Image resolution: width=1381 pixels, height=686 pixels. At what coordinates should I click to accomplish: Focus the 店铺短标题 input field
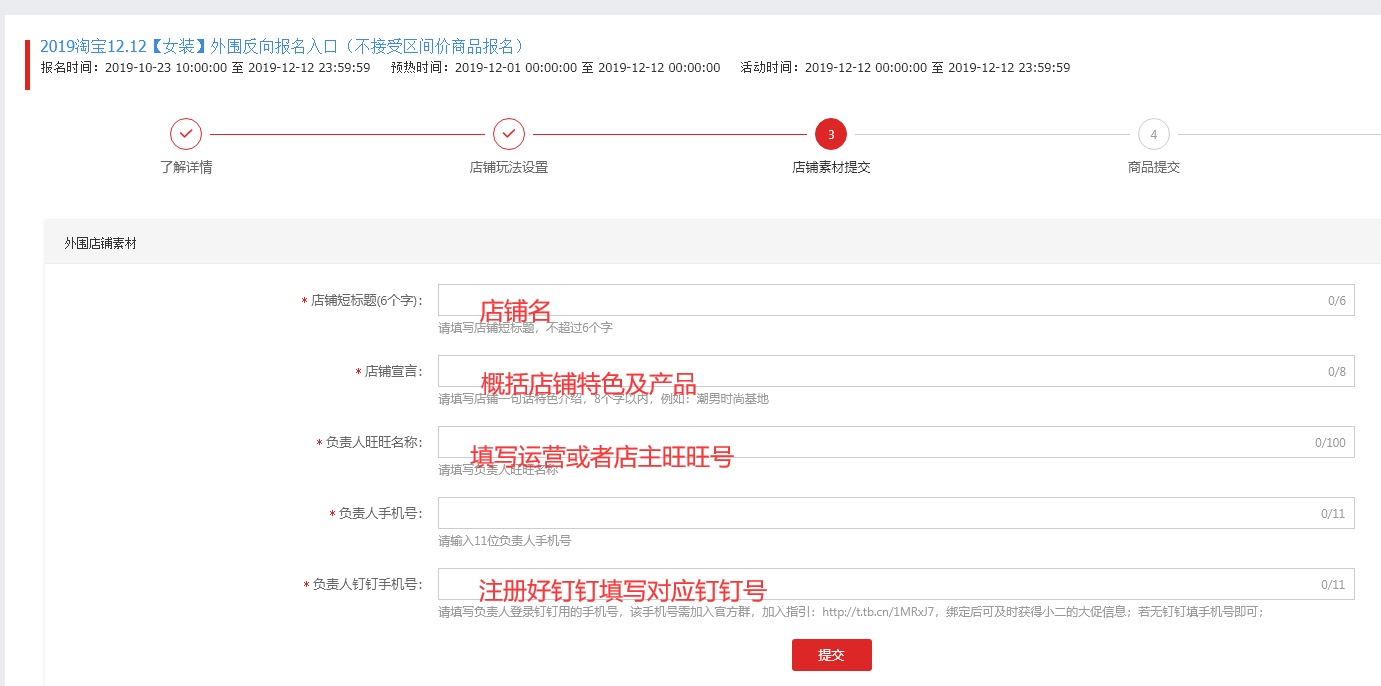896,300
